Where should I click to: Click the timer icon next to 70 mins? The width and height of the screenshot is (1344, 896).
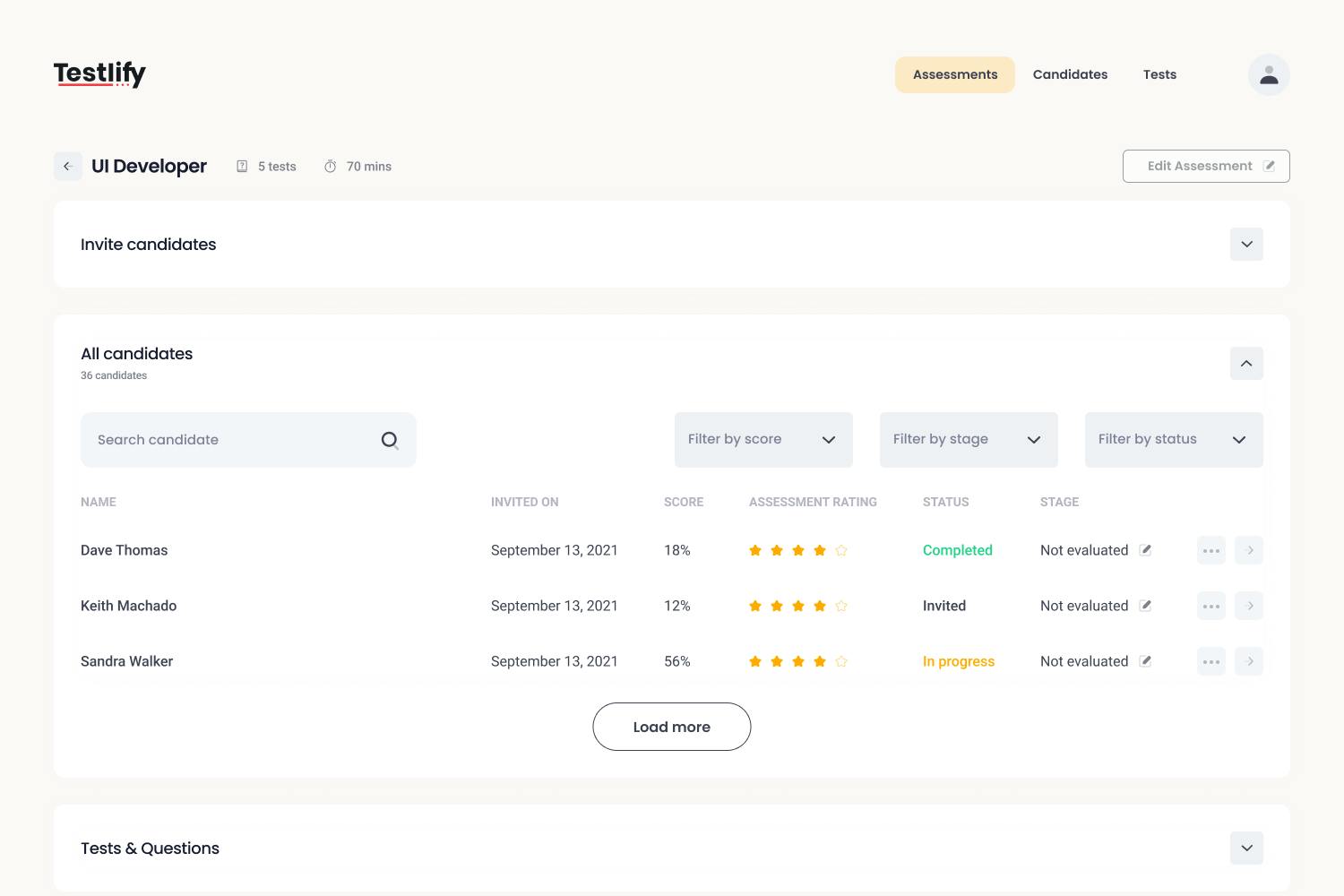pos(331,166)
